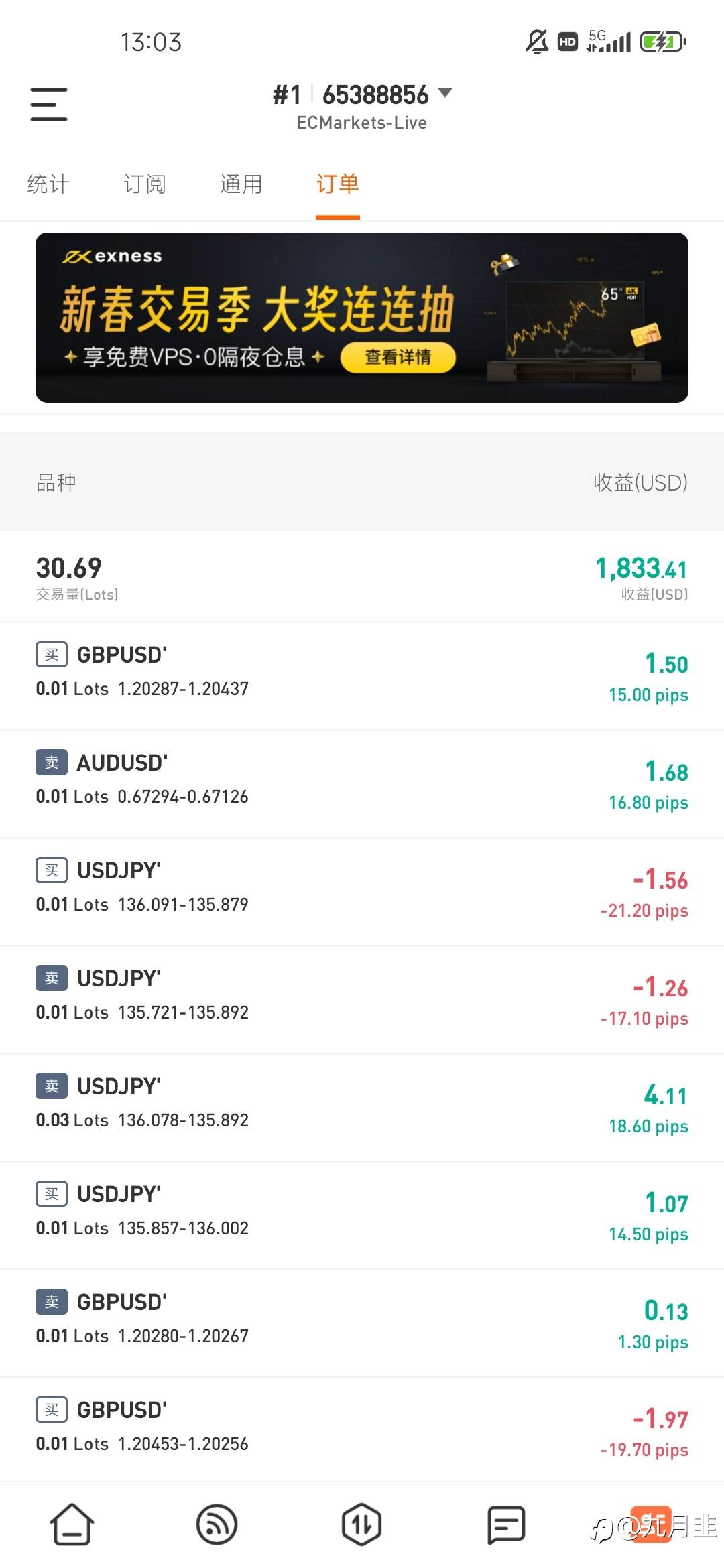
Task: Open the messages chat icon
Action: click(506, 1524)
